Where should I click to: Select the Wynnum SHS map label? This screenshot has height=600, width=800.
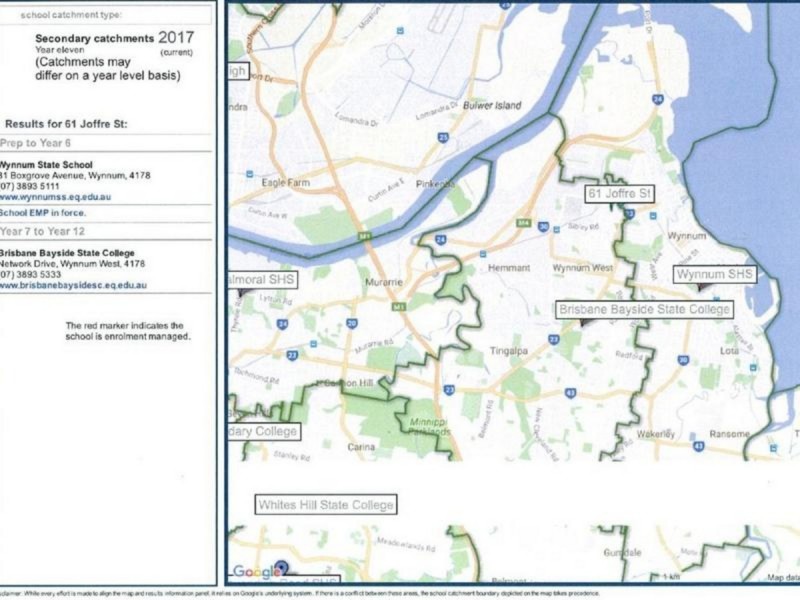(714, 274)
